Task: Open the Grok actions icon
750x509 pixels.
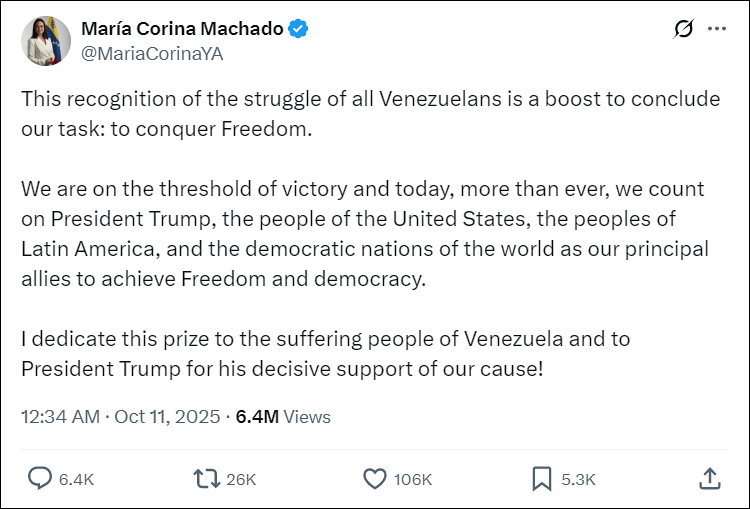Action: 684,29
